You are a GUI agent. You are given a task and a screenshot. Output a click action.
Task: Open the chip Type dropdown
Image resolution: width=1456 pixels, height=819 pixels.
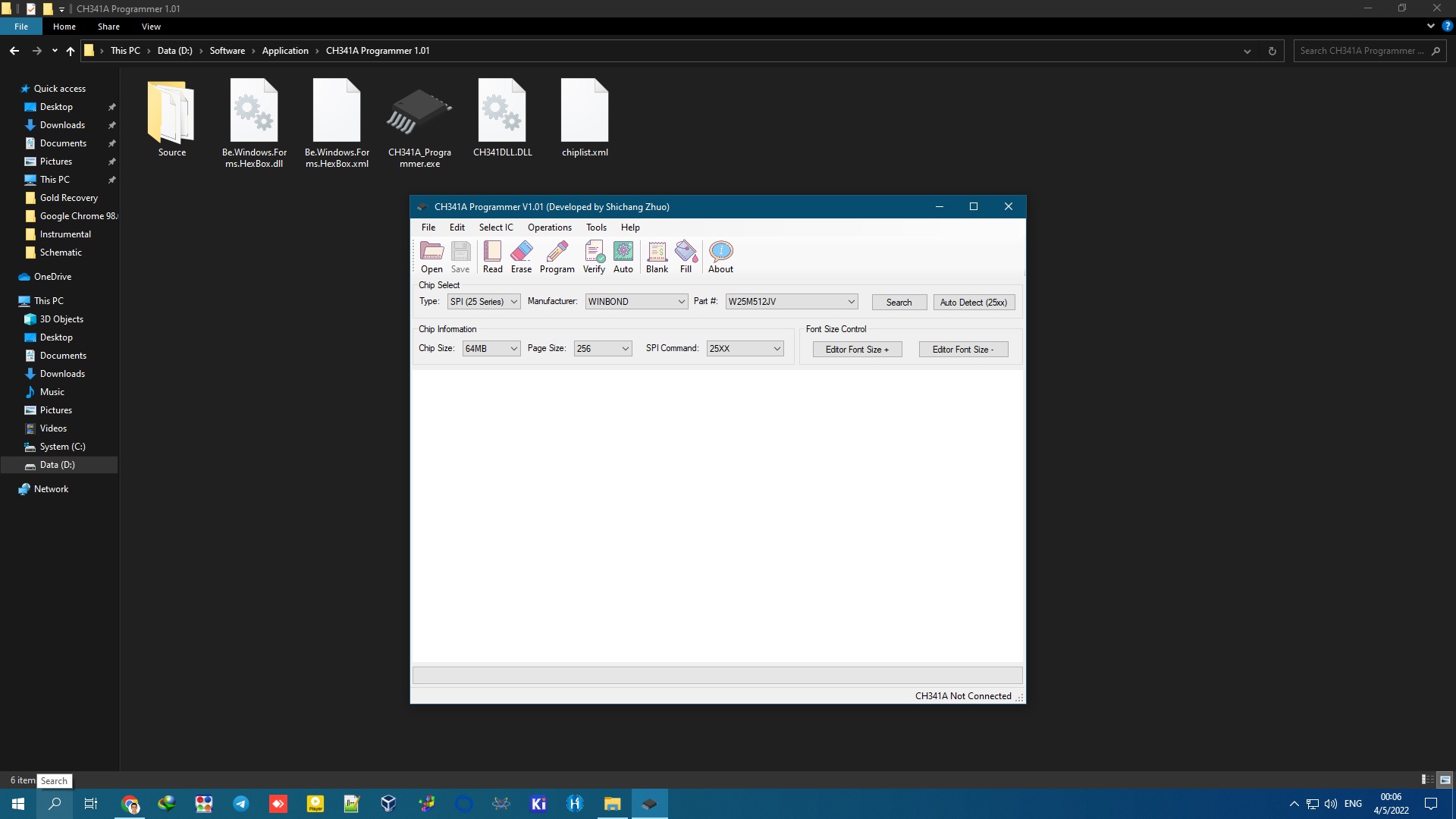tap(483, 302)
